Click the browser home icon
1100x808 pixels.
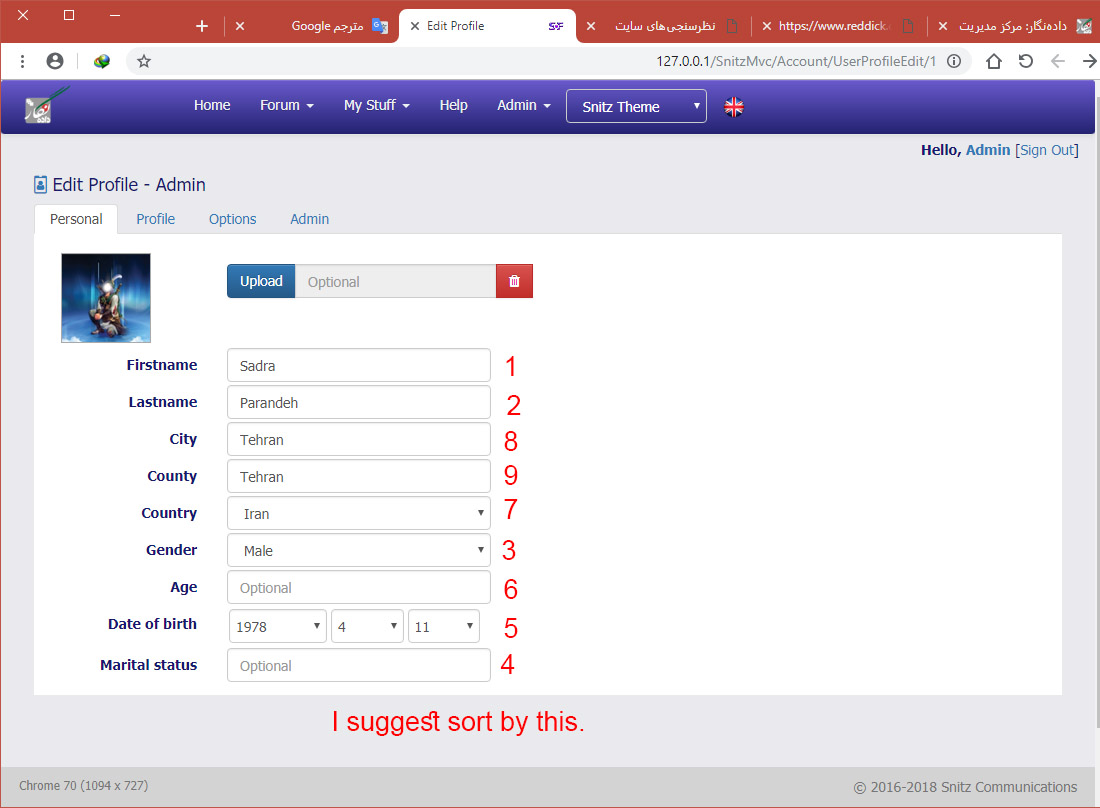tap(993, 61)
